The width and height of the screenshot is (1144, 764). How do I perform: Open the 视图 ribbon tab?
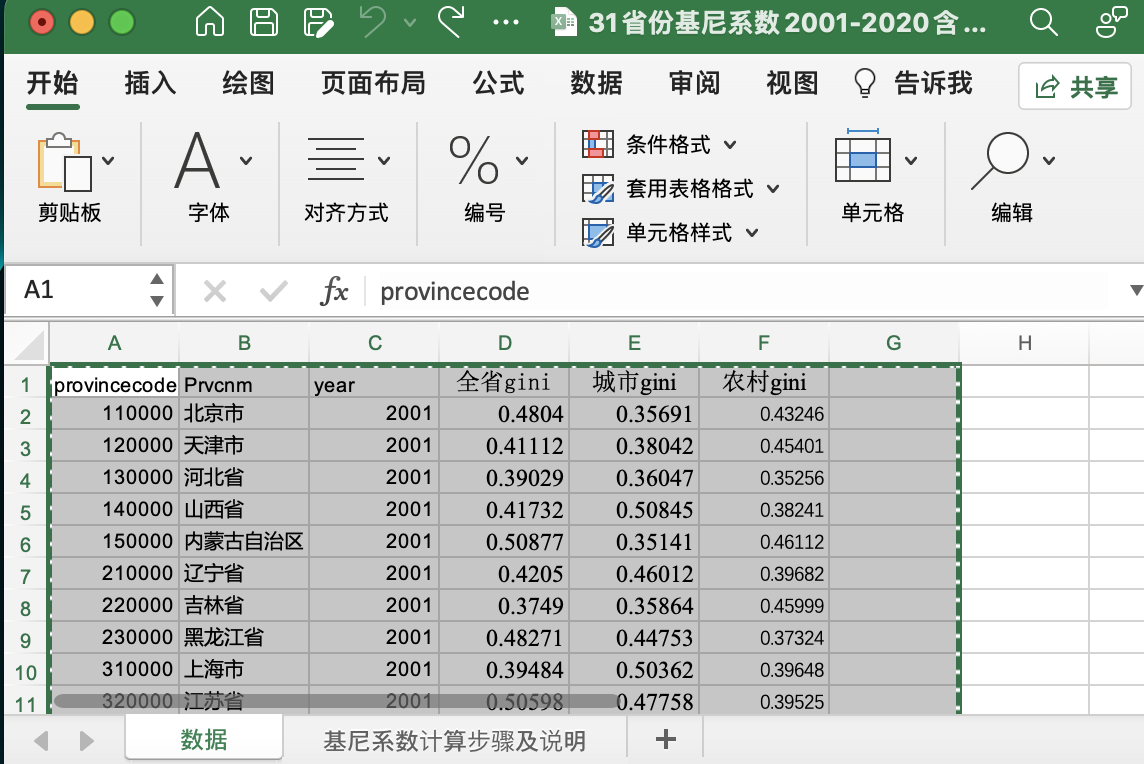click(x=792, y=83)
